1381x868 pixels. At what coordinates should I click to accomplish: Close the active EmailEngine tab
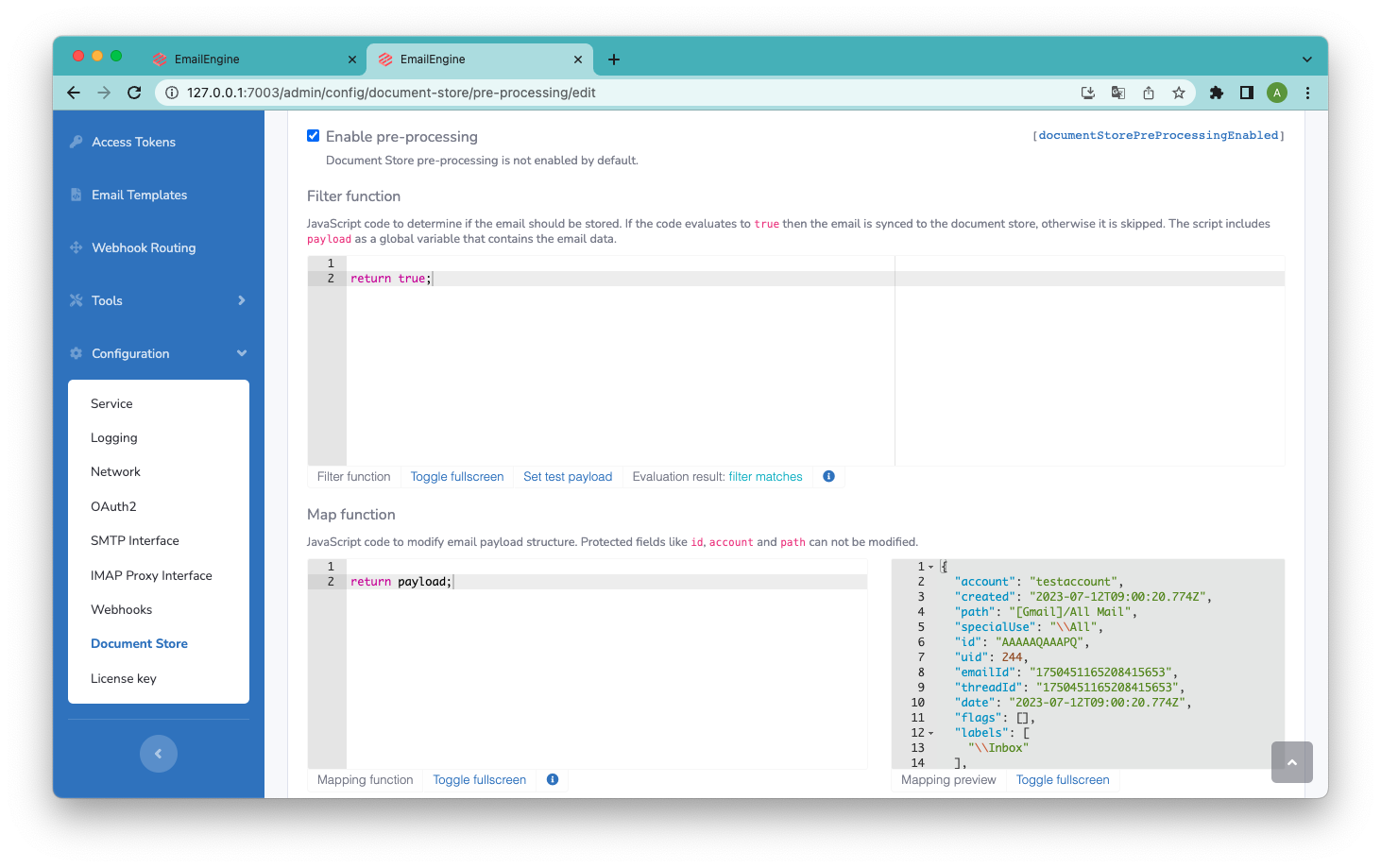578,60
